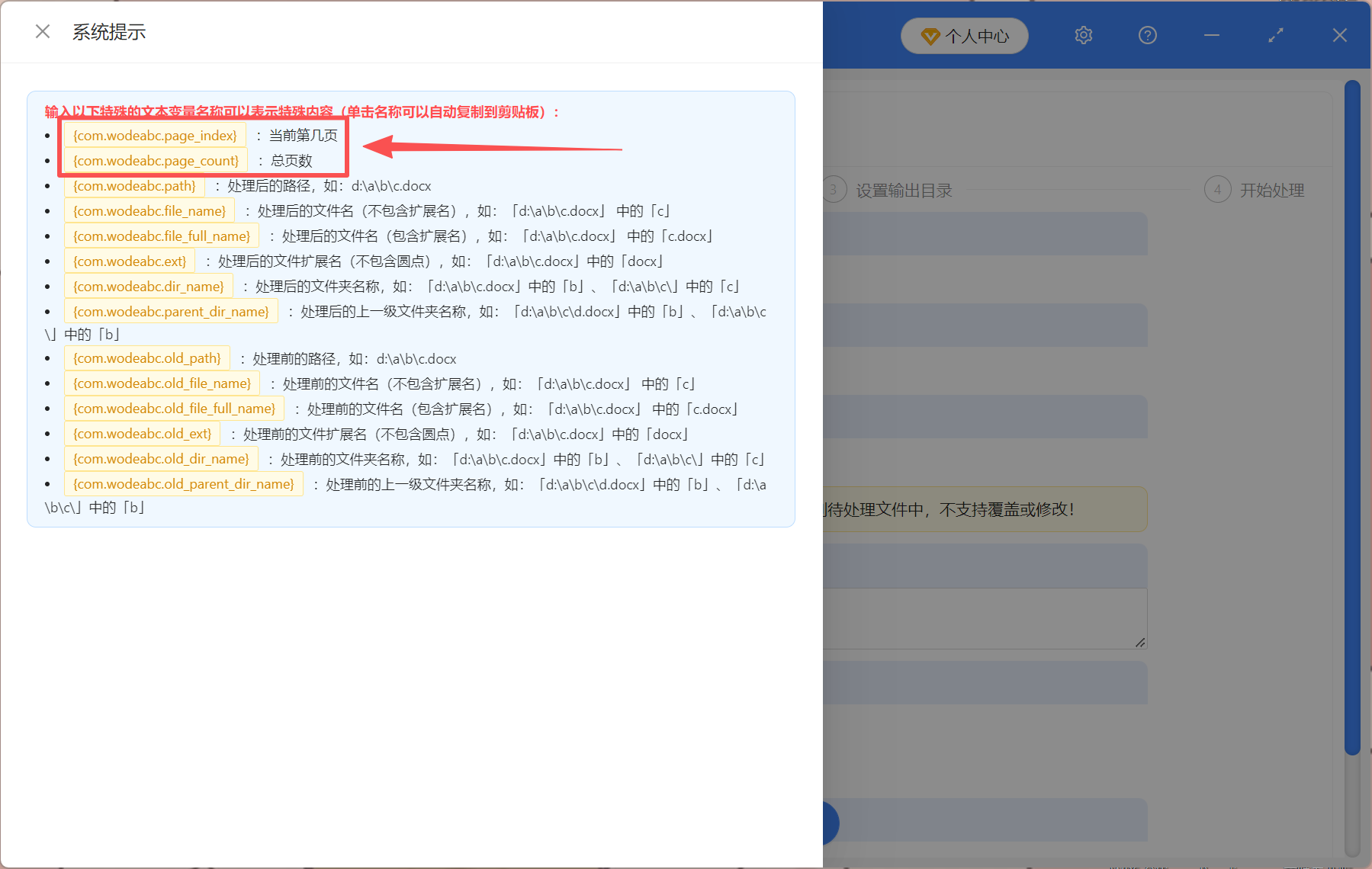This screenshot has height=869, width=1372.
Task: Copy the {com.wodeabc.path} variable
Action: point(134,185)
